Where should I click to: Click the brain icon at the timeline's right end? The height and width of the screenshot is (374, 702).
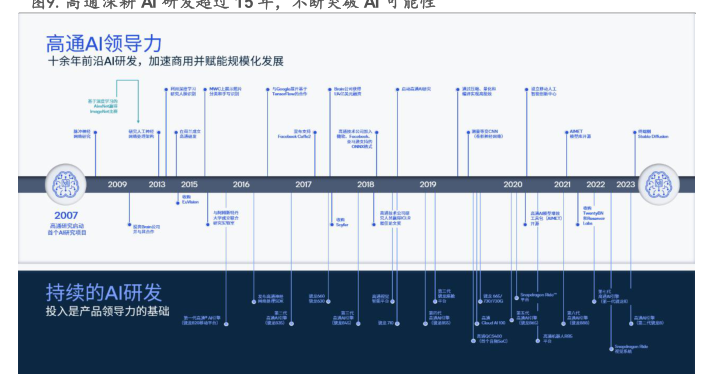pos(659,184)
